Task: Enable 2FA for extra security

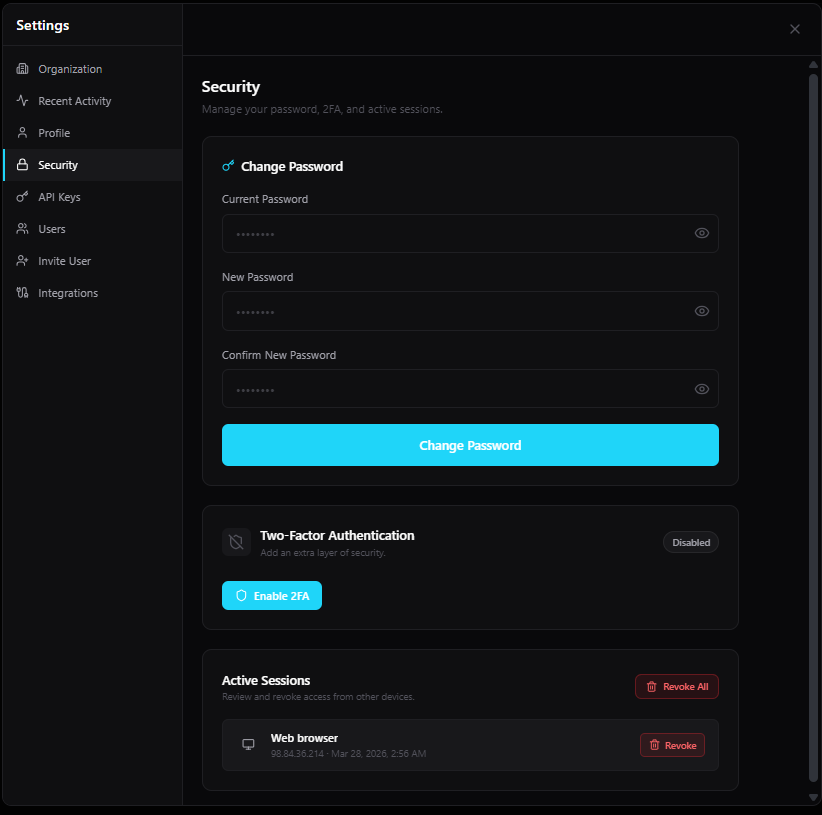Action: pyautogui.click(x=272, y=595)
